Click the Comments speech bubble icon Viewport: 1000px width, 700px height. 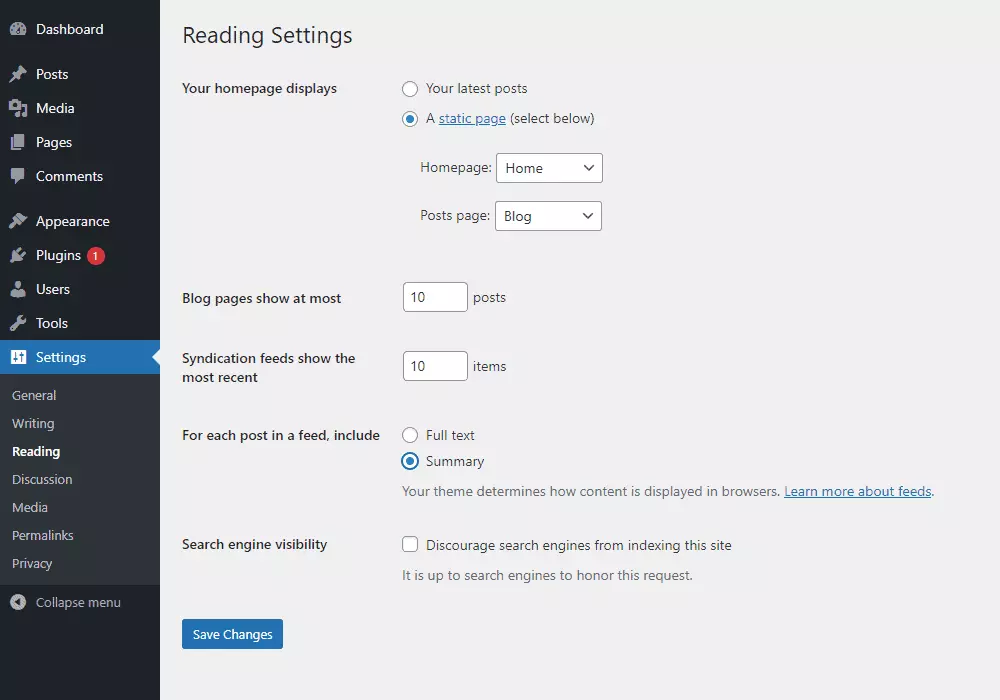[x=18, y=177]
